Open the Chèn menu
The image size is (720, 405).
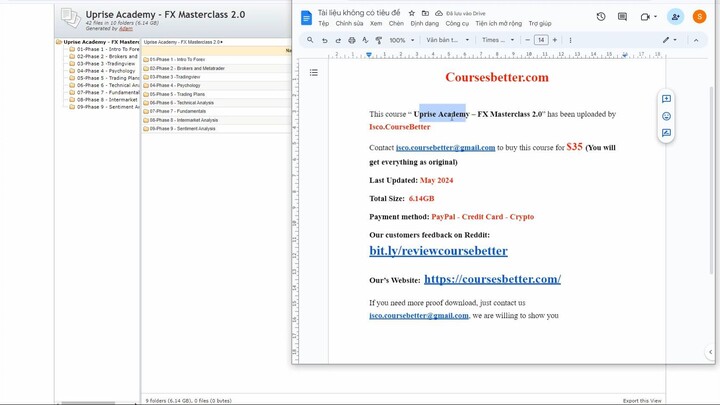click(x=396, y=23)
